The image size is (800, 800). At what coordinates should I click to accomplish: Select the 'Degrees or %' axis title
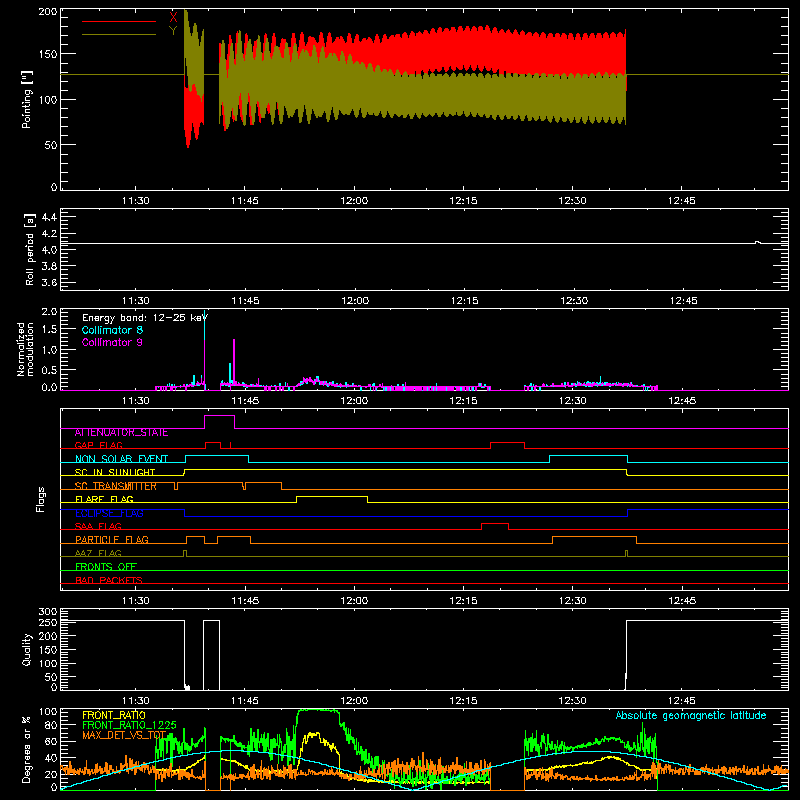tap(27, 749)
